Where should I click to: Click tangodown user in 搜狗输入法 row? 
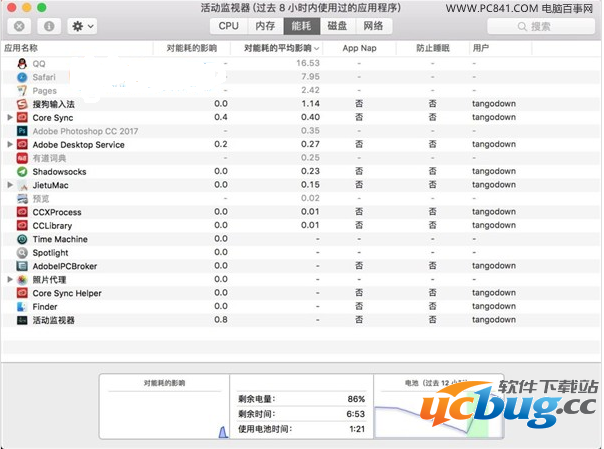(494, 104)
